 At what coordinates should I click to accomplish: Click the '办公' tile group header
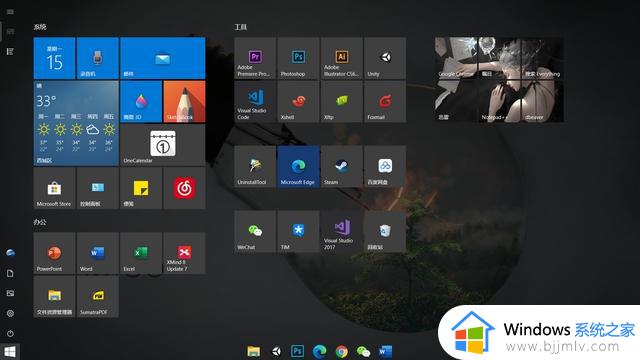[40, 222]
